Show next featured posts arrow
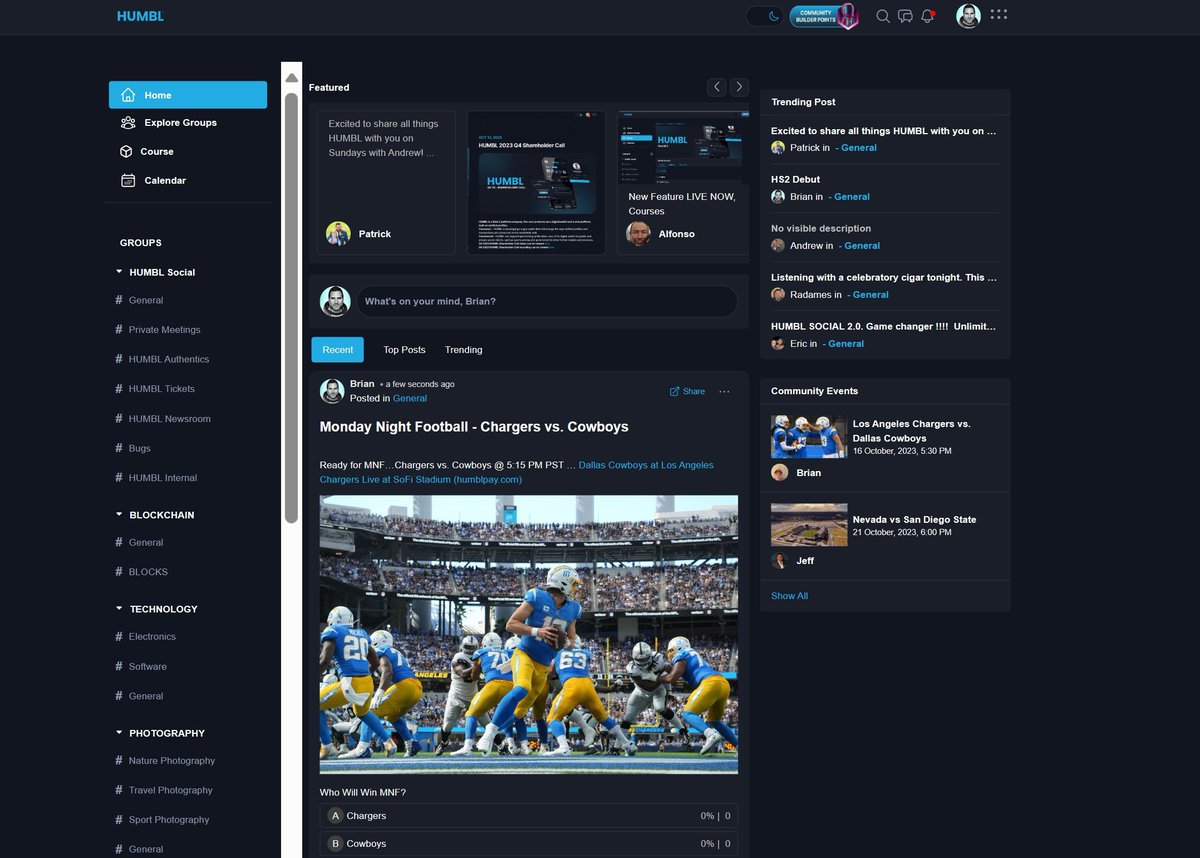Screen dimensions: 1200x858 [x=739, y=87]
